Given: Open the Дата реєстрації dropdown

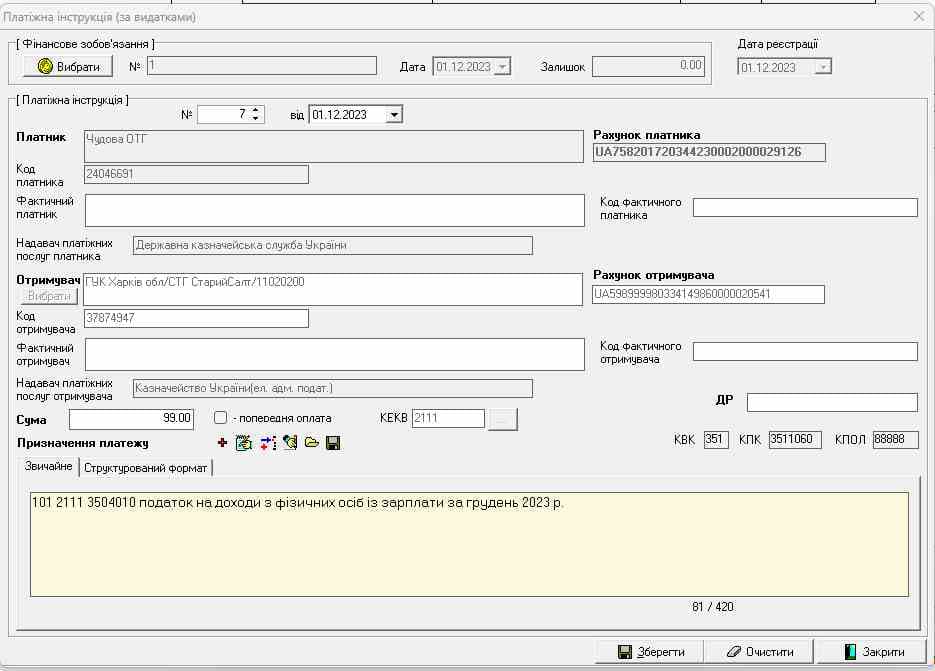Looking at the screenshot, I should pos(823,67).
